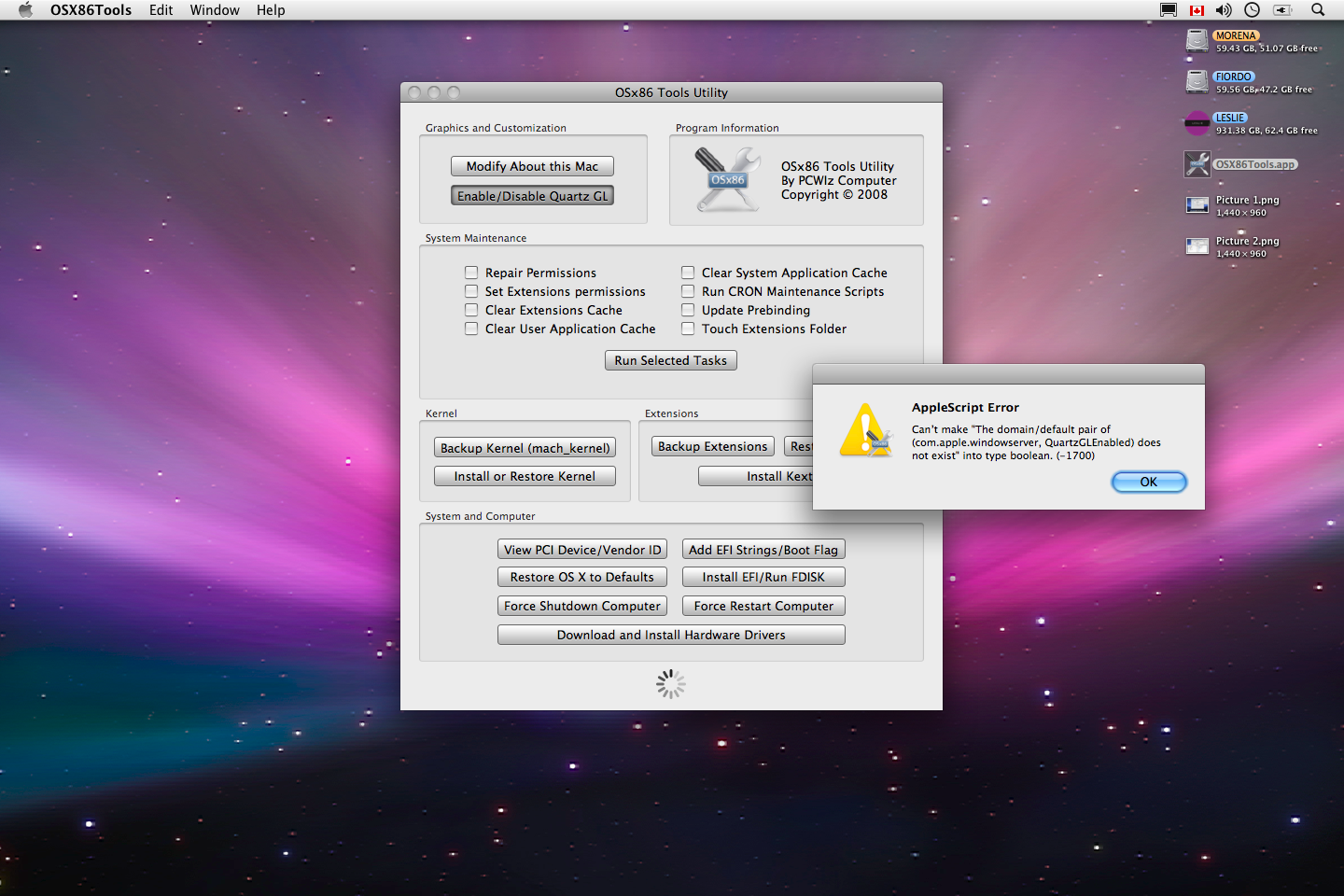
Task: Click the battery status icon
Action: (x=1283, y=10)
